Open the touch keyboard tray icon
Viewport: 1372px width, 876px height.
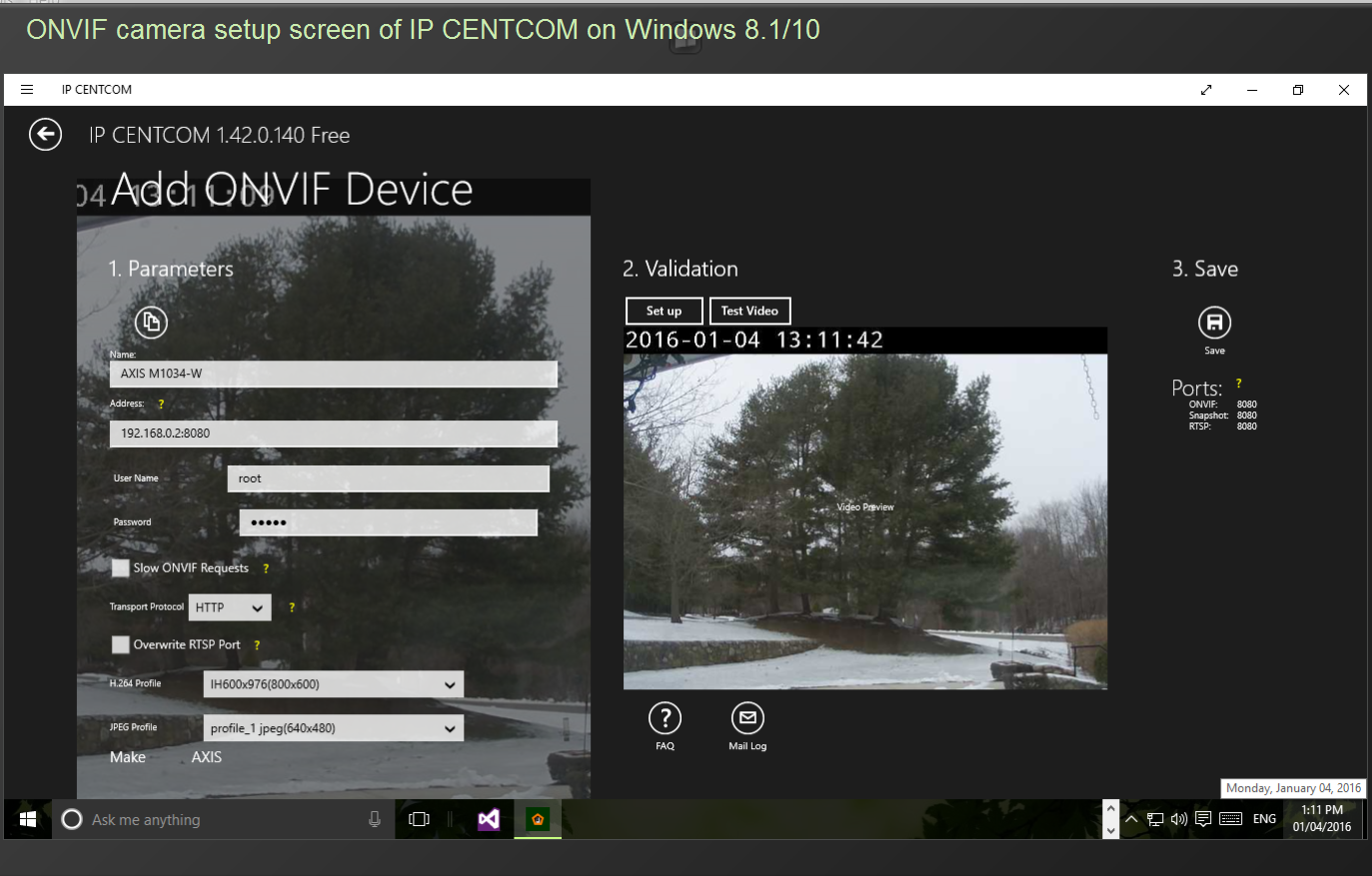coord(1231,819)
